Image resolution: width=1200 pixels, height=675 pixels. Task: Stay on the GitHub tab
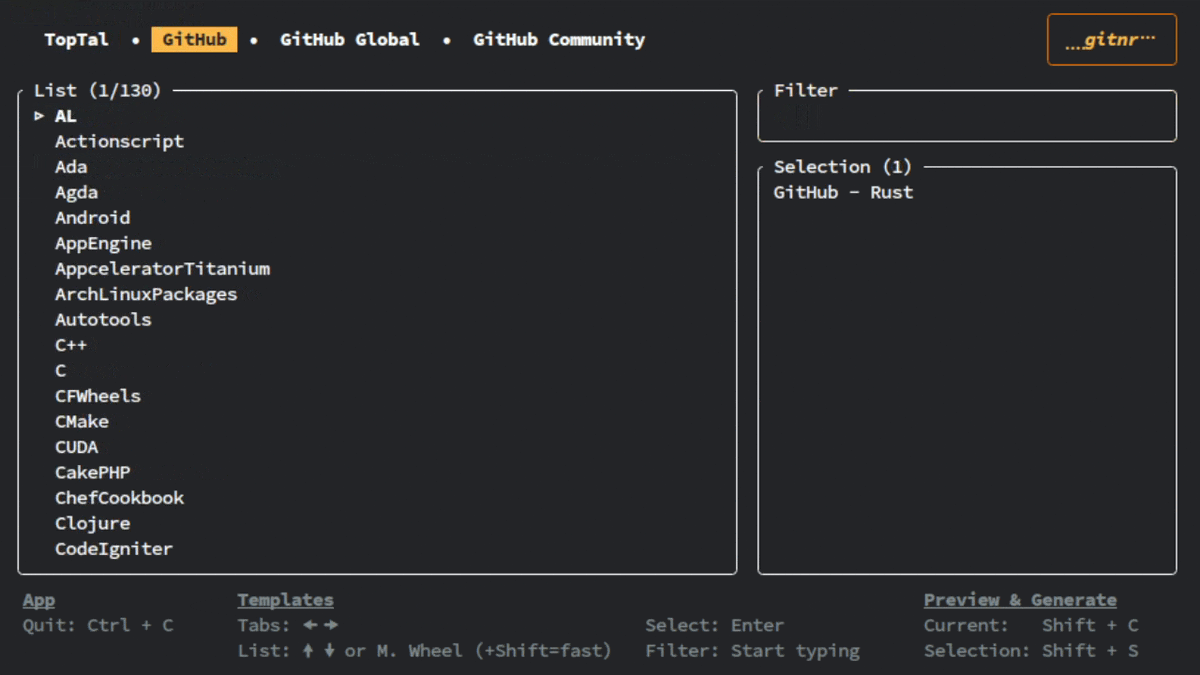click(x=194, y=39)
